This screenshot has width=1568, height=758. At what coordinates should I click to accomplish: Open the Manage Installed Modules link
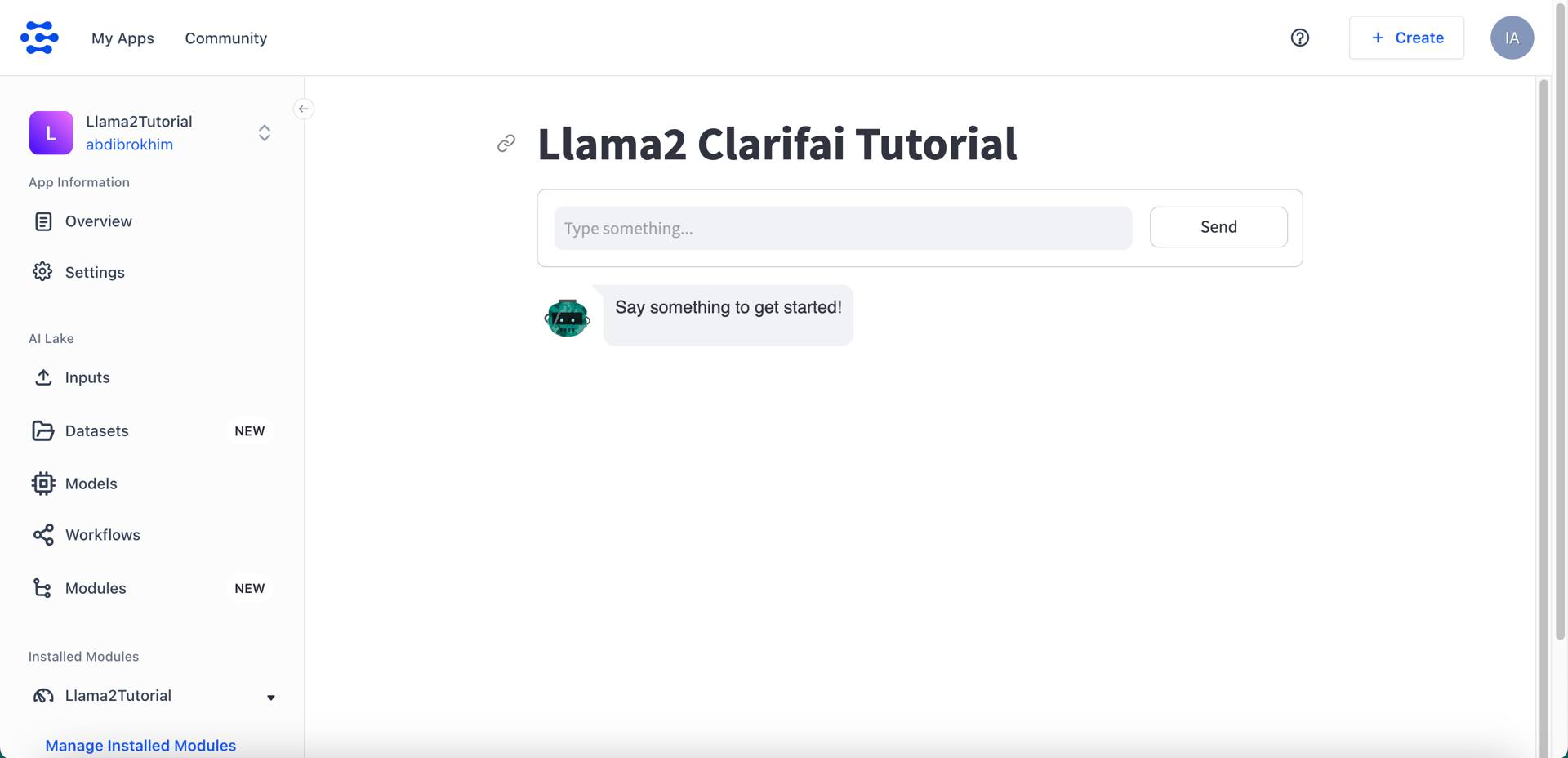click(x=140, y=745)
